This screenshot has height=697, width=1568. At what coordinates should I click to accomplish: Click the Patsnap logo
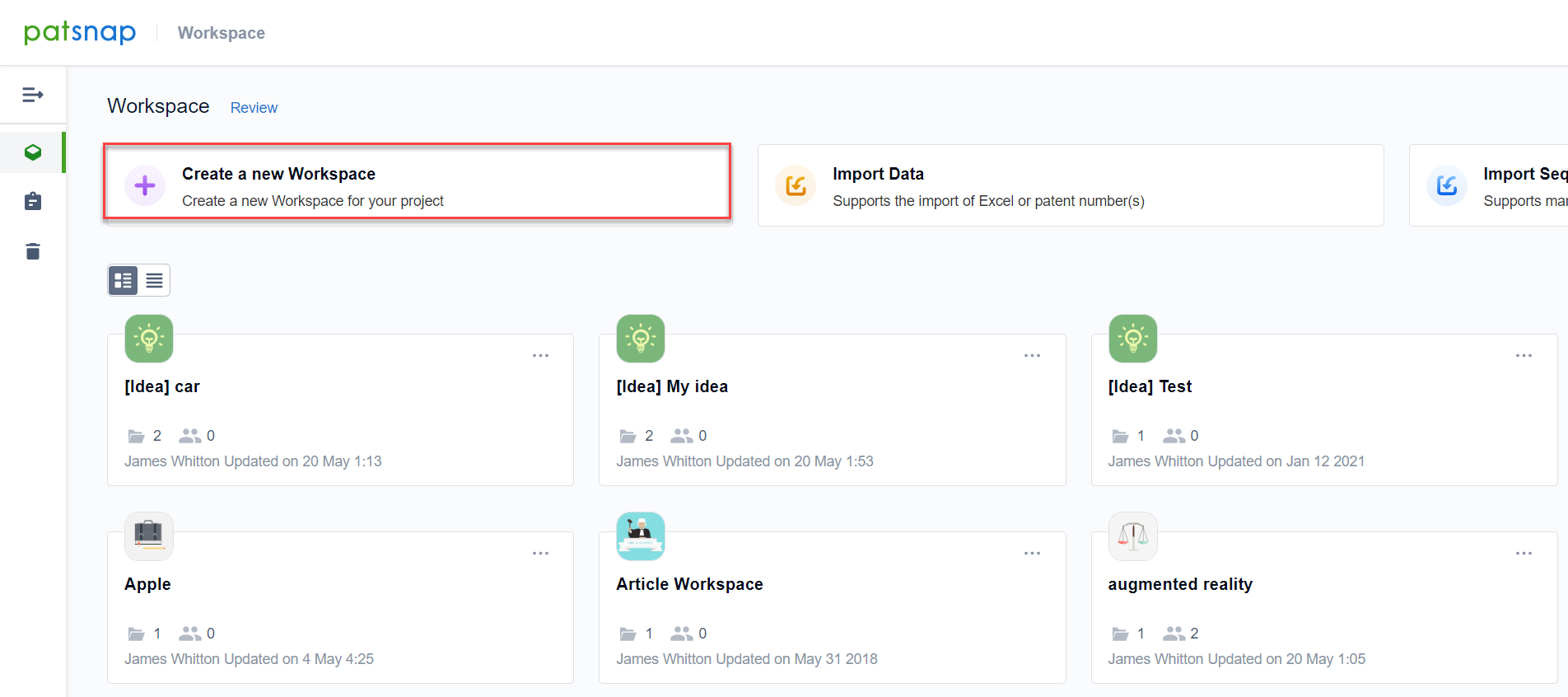[x=80, y=32]
